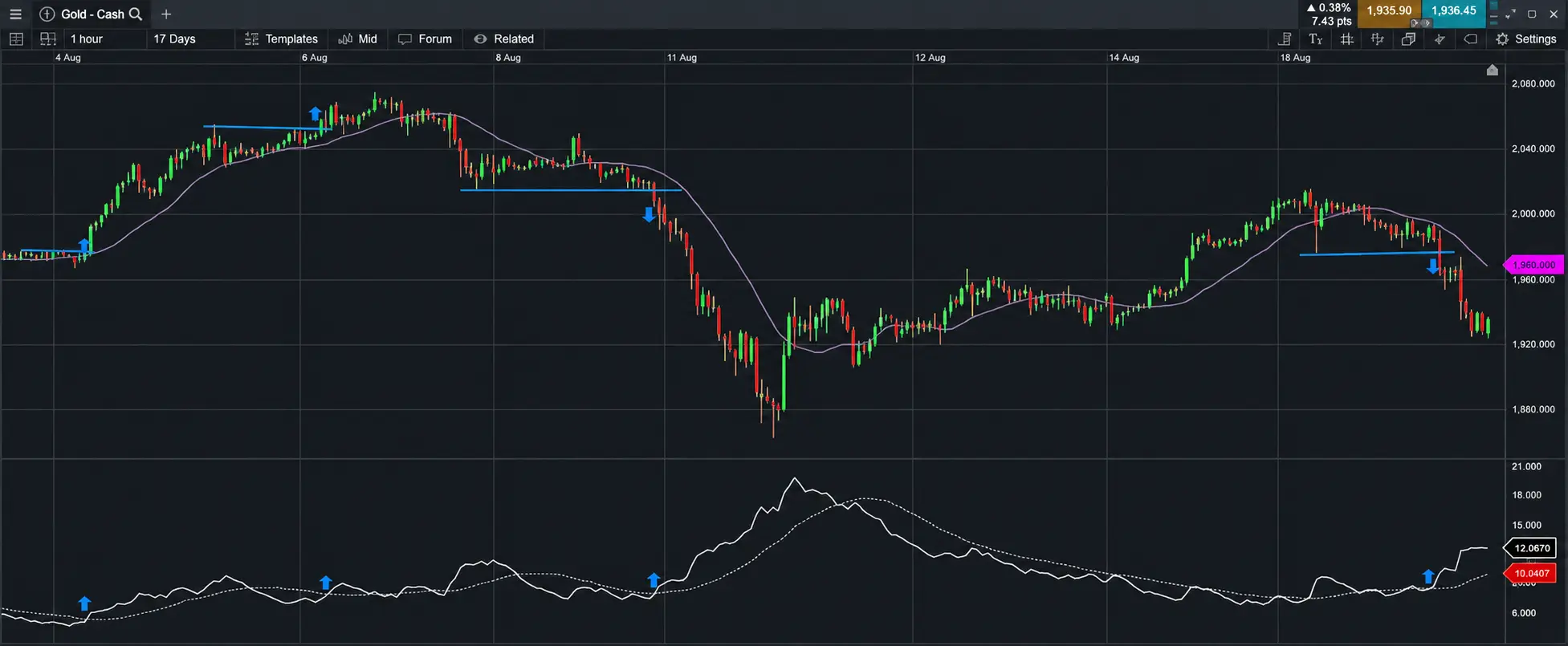The height and width of the screenshot is (646, 1568).
Task: Click the home marker icon at chart top-right
Action: [1493, 70]
